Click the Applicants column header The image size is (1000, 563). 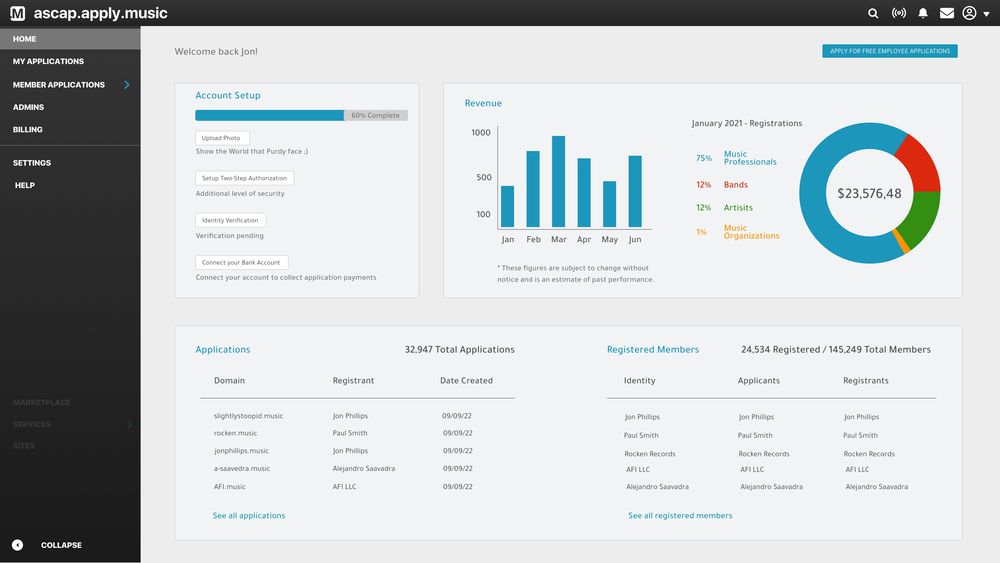[758, 381]
